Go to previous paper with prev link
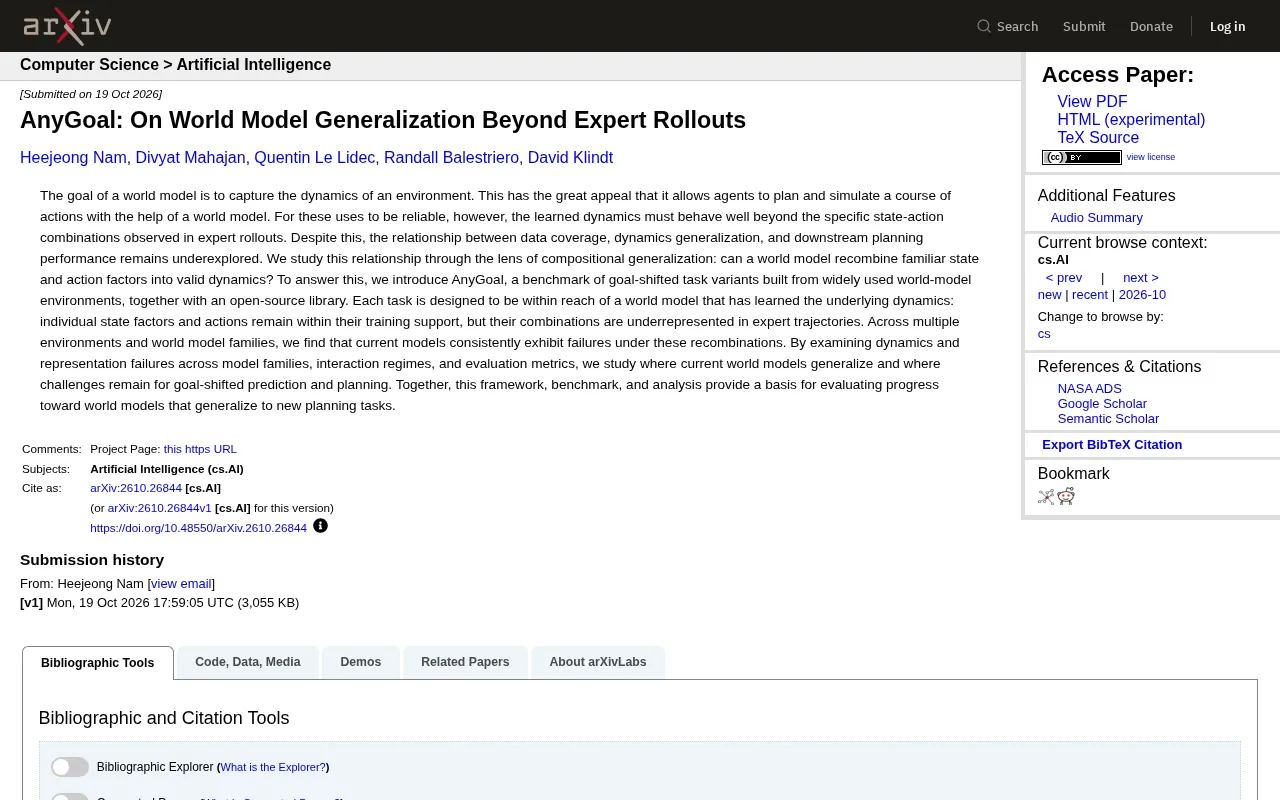The image size is (1280, 800). [x=1064, y=278]
